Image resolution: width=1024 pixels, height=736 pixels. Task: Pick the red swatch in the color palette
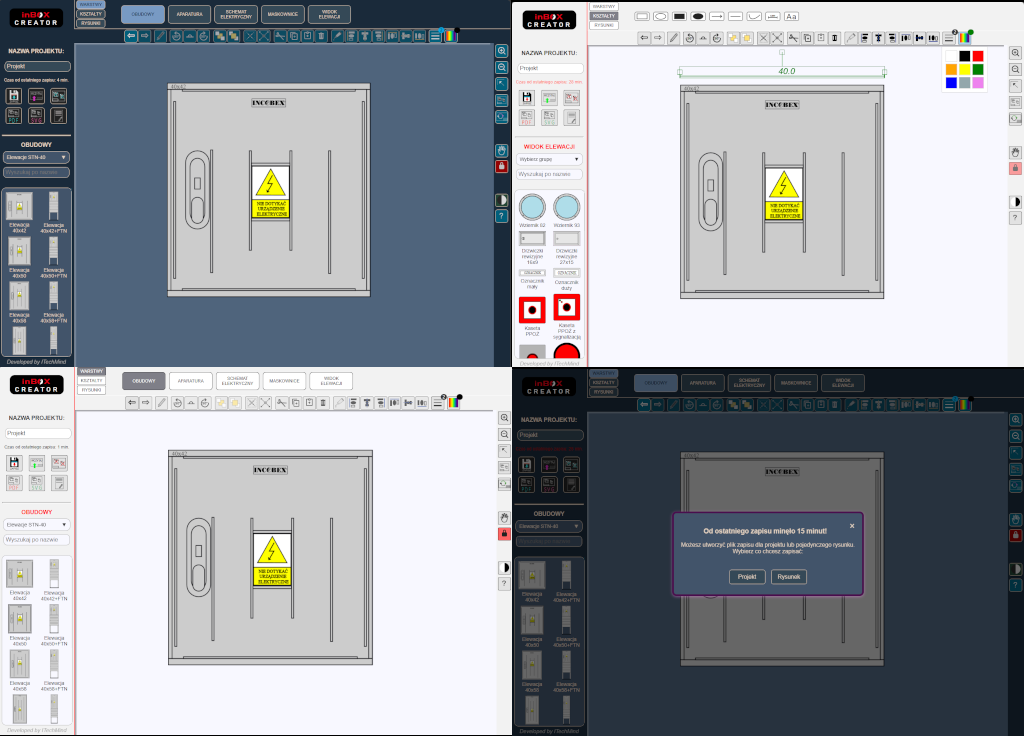[x=978, y=56]
